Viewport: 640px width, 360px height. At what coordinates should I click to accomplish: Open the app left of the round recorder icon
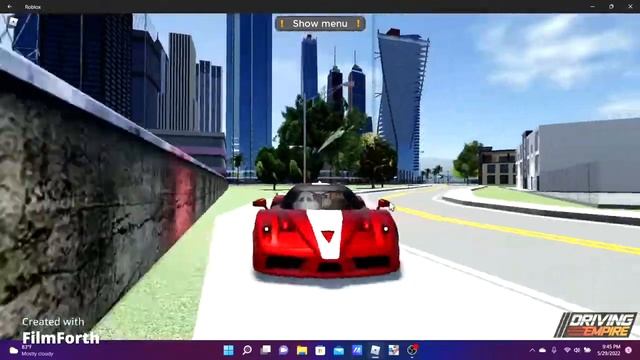pos(393,350)
